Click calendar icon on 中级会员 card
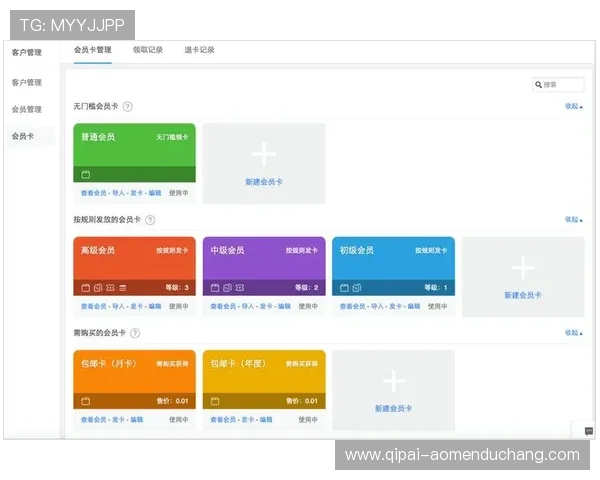 tap(215, 287)
